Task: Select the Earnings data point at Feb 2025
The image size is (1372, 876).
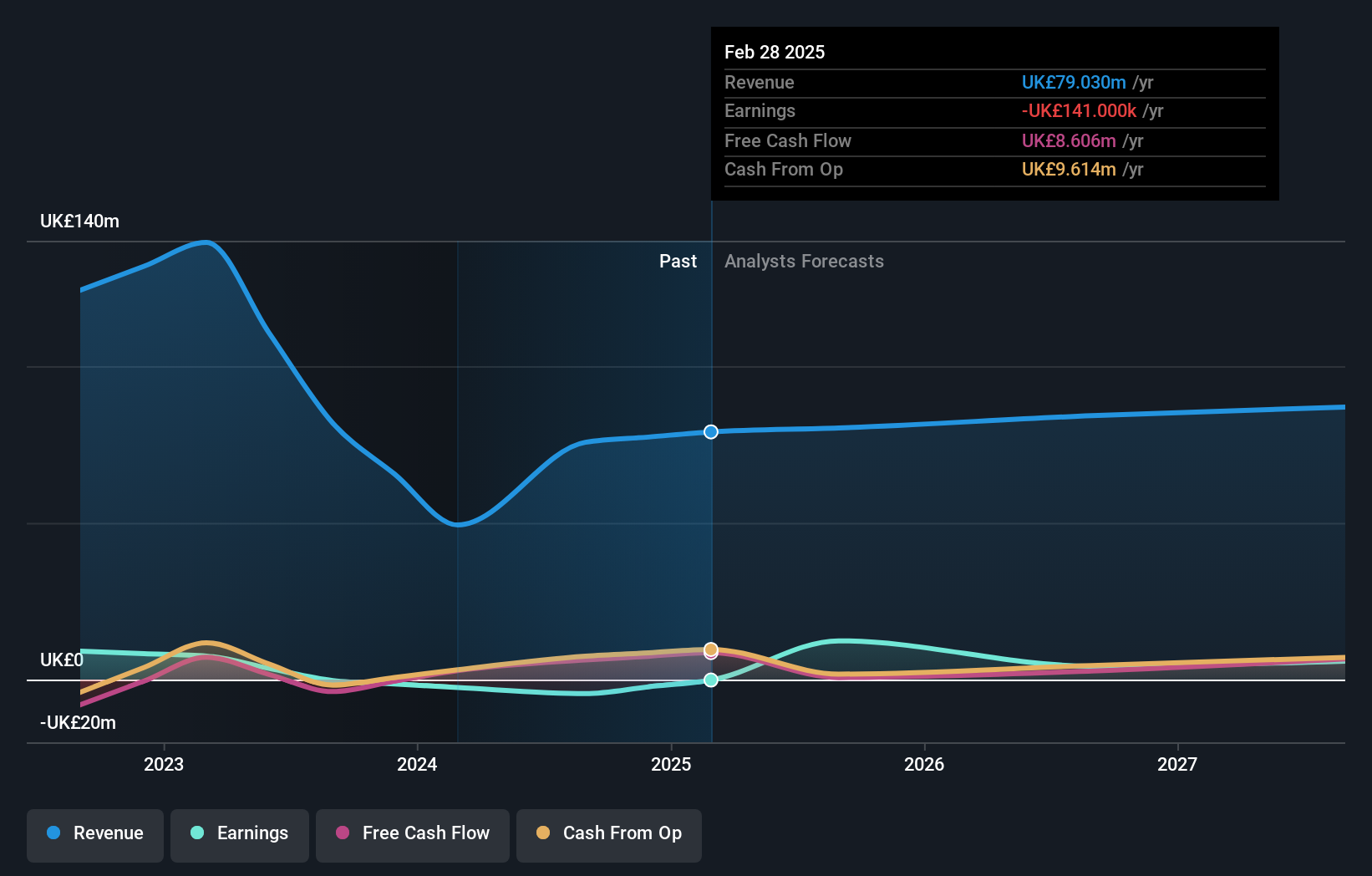Action: 711,680
